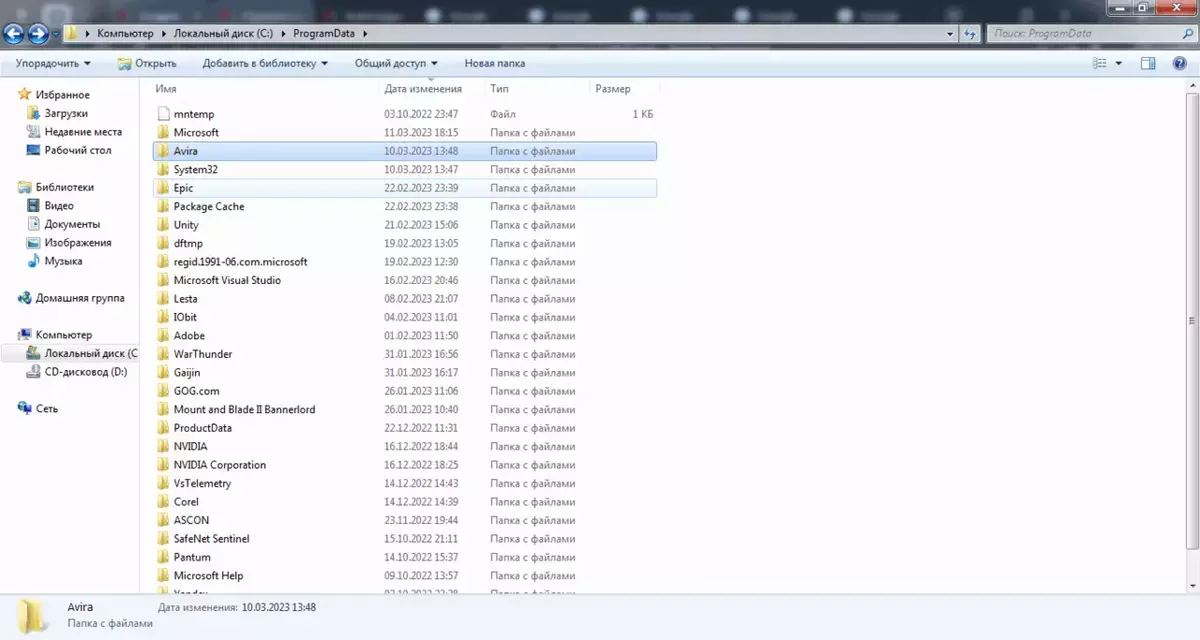Screen dimensions: 1200x640
Task: Click the Сеть network icon
Action: point(24,408)
